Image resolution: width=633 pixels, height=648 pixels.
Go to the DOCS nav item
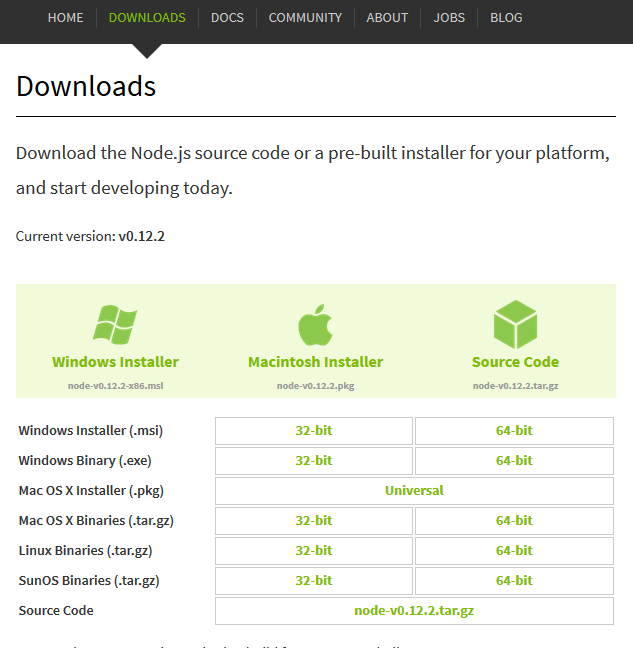(227, 18)
